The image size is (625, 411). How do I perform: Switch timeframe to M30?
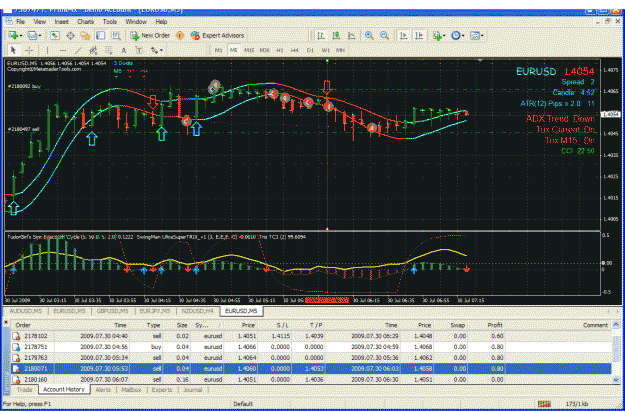[264, 50]
